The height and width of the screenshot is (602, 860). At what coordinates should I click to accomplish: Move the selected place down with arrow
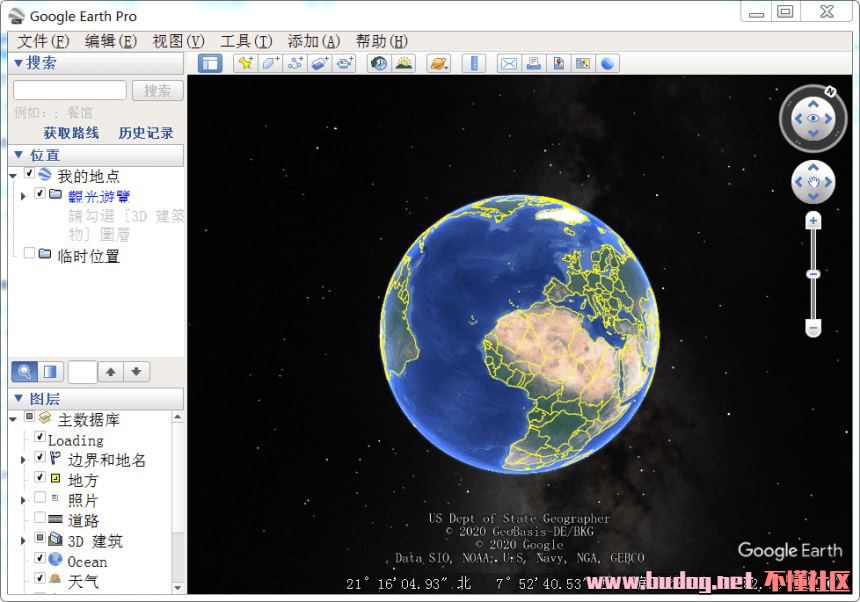[x=137, y=372]
